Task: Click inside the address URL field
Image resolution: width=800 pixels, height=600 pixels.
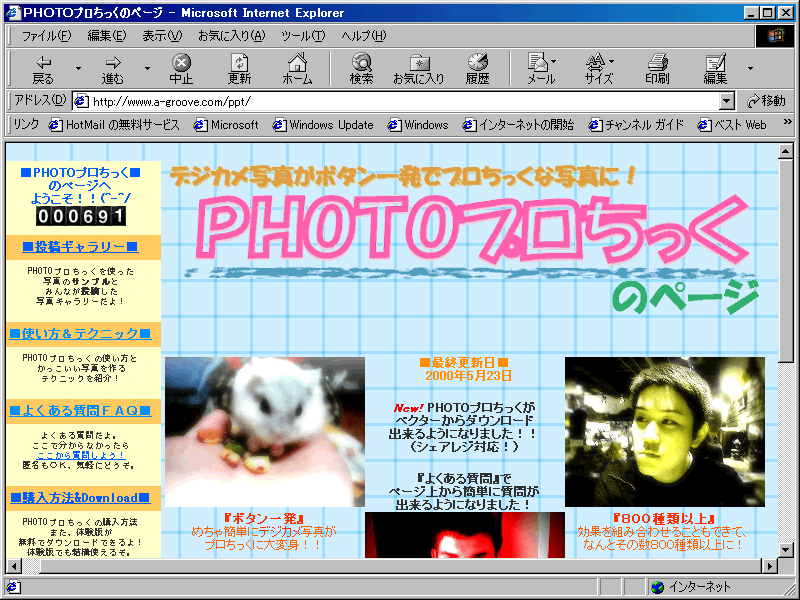Action: (405, 102)
